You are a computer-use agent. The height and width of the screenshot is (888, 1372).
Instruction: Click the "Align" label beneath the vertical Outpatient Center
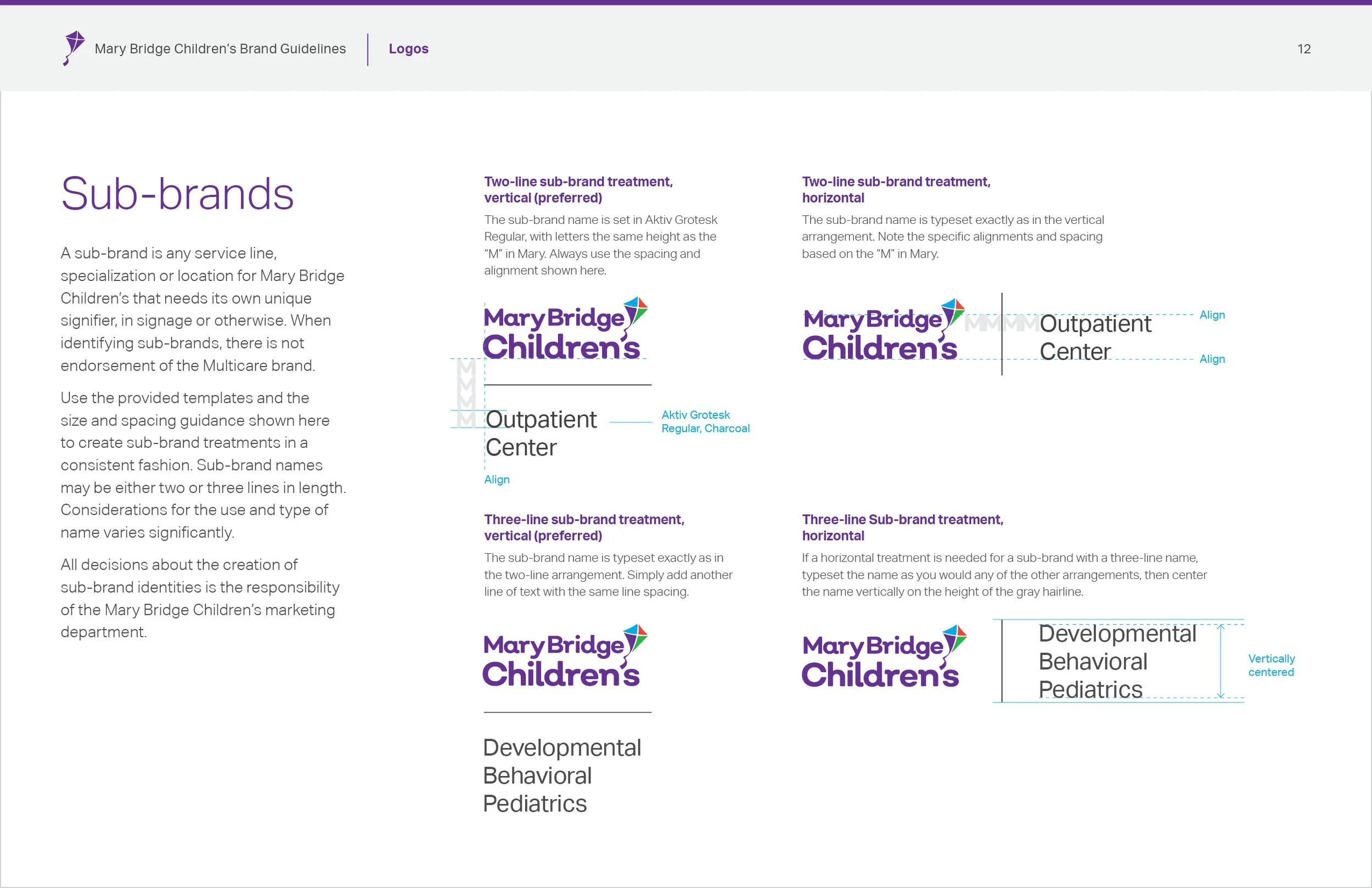coord(497,480)
